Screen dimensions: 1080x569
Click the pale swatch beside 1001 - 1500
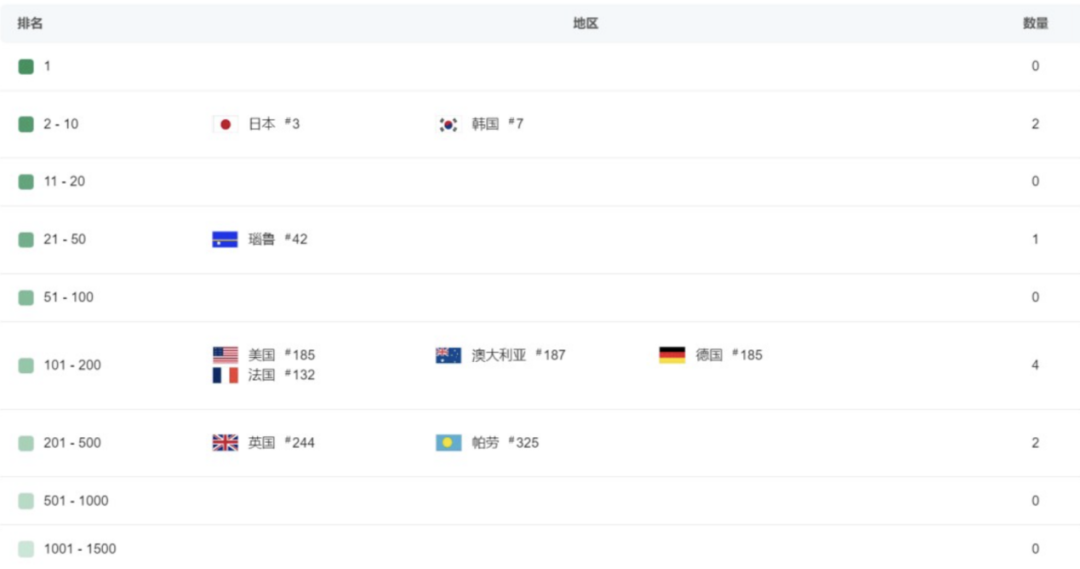coord(26,549)
